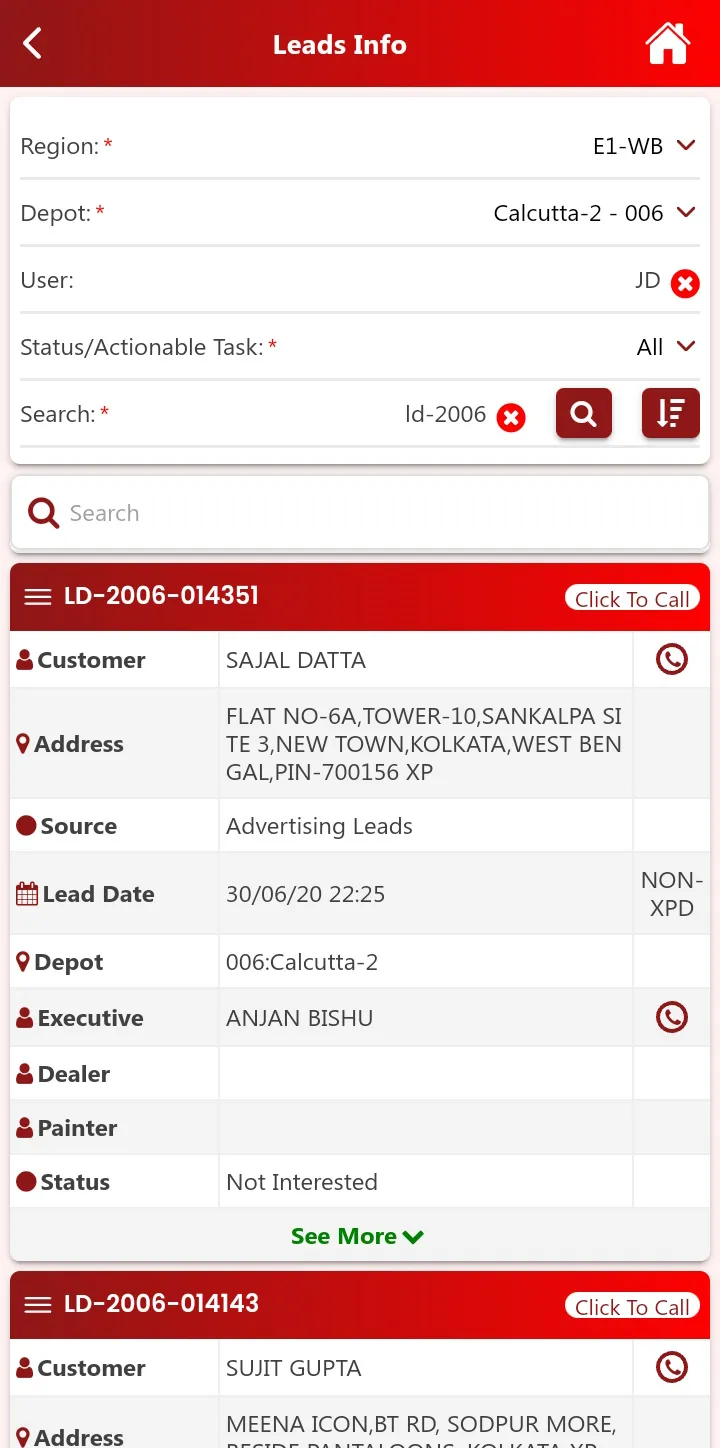This screenshot has width=720, height=1448.
Task: Click the Lead Date calendar icon
Action: click(x=27, y=894)
